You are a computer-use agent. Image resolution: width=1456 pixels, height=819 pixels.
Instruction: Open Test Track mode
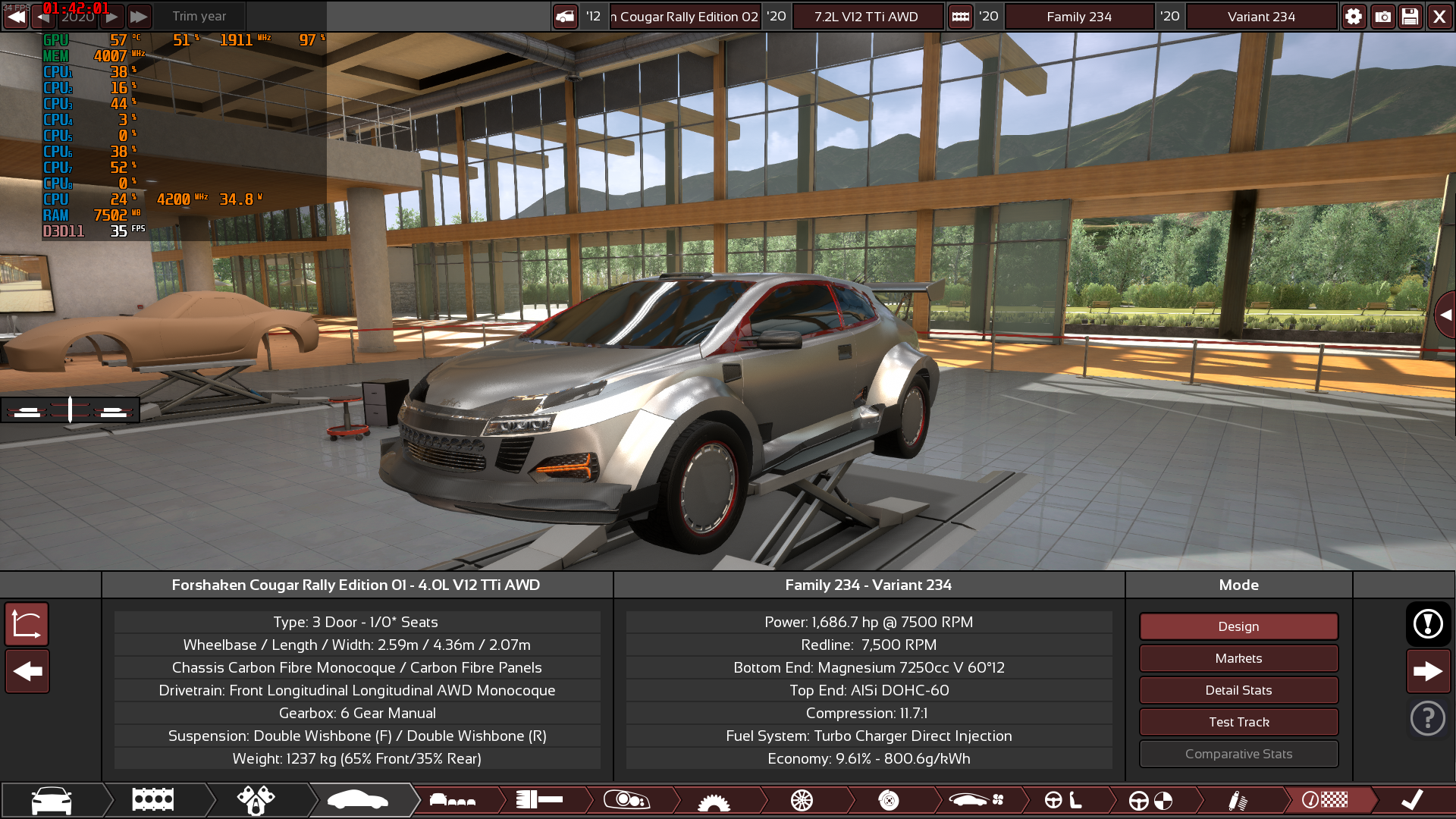point(1238,722)
